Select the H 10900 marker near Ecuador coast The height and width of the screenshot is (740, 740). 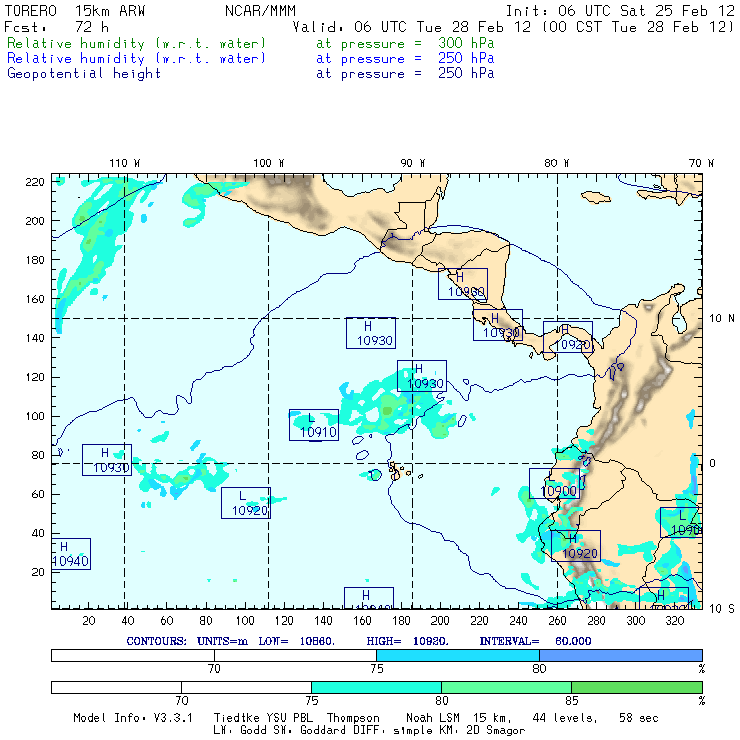(x=555, y=484)
